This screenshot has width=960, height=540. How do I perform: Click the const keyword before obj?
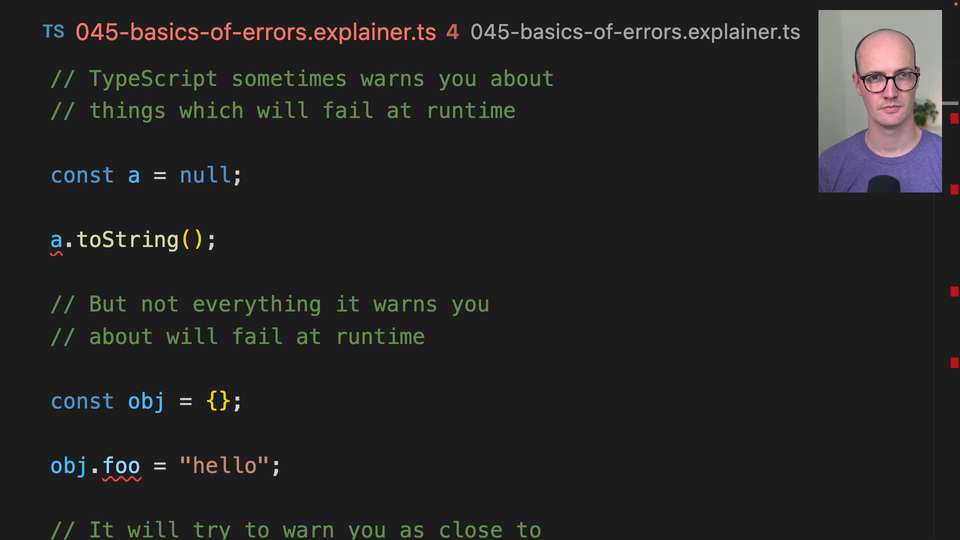pyautogui.click(x=82, y=401)
